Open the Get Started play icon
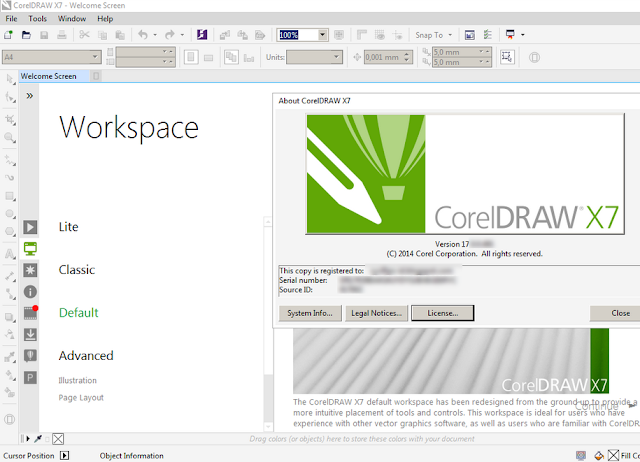Viewport: 640px width, 462px height. tap(30, 227)
